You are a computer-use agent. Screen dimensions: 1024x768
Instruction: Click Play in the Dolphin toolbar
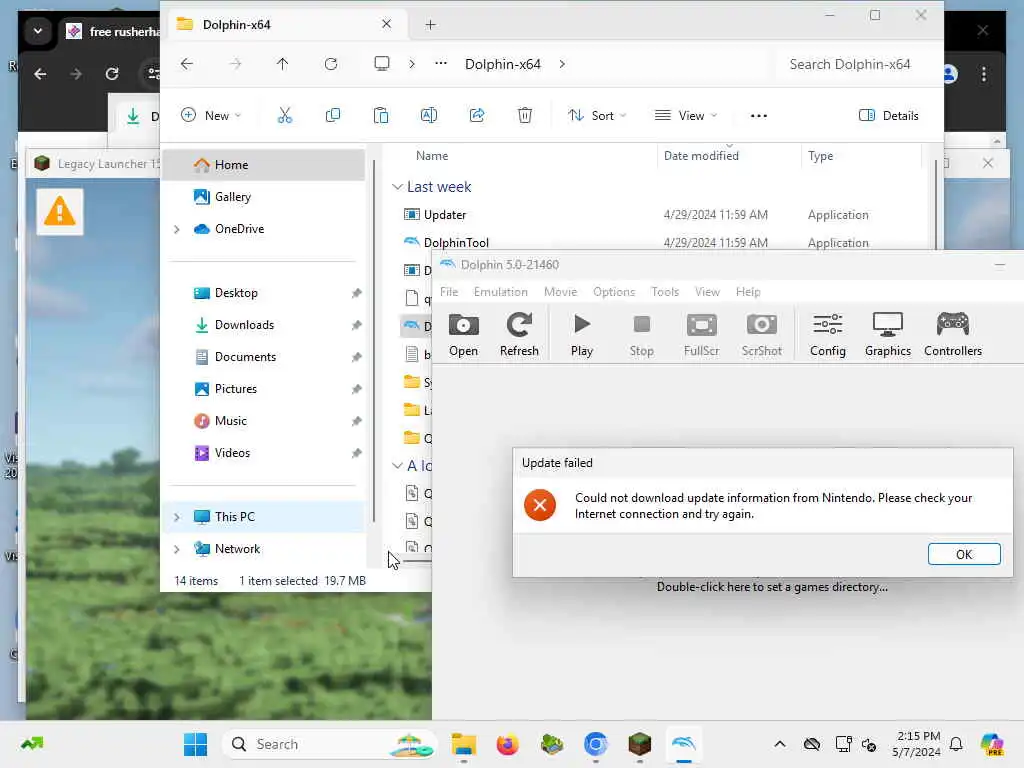[x=582, y=334]
